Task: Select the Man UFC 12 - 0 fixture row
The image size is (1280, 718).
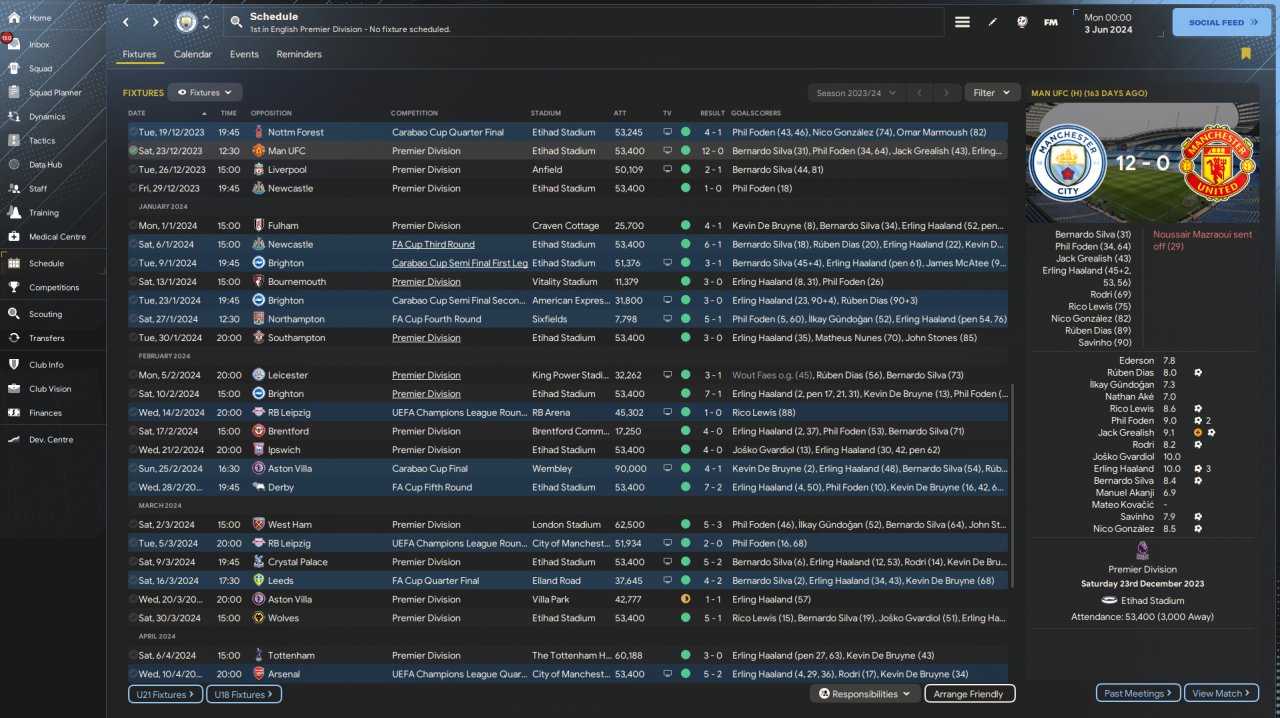Action: [568, 151]
